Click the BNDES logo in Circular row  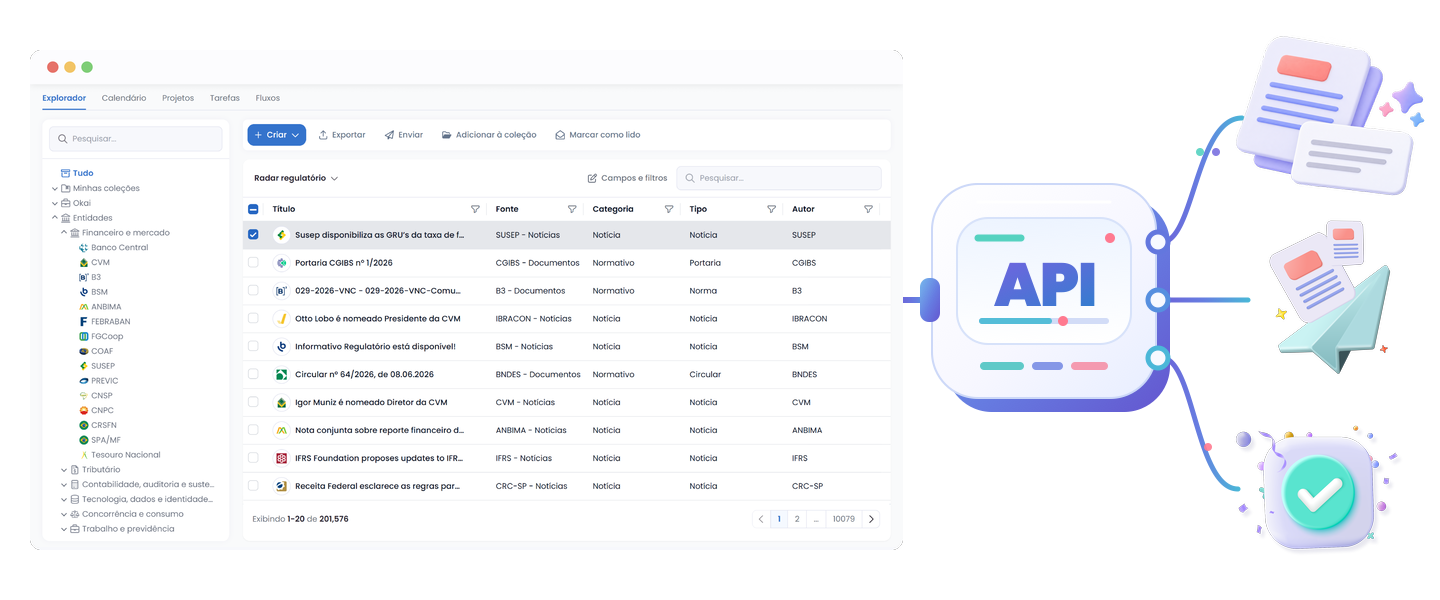[x=281, y=375]
